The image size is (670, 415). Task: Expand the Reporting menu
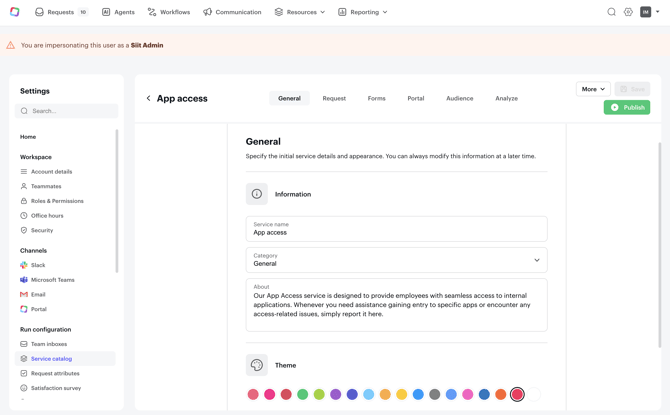[x=363, y=12]
